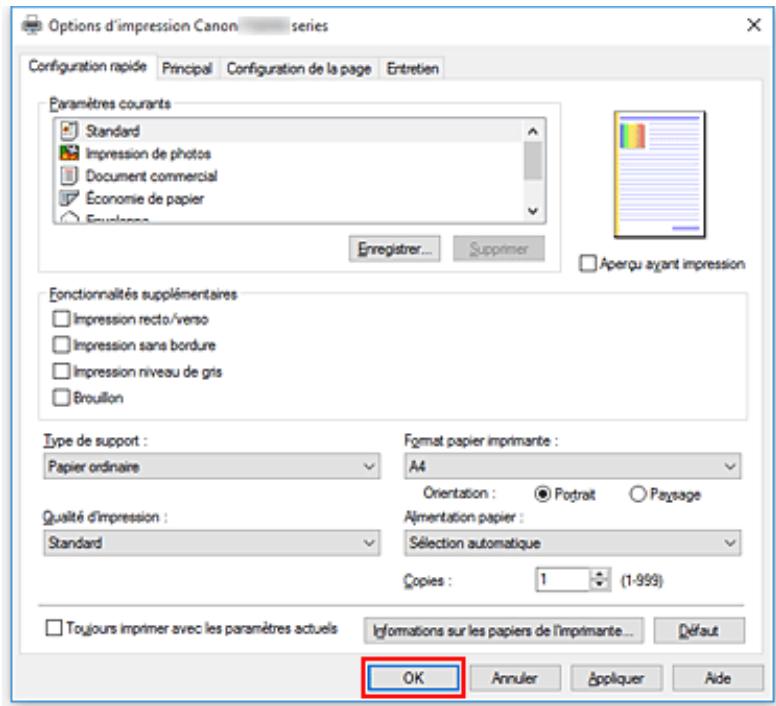Decrease copies with the down arrow
Screen dimensions: 776x706
(x=600, y=585)
